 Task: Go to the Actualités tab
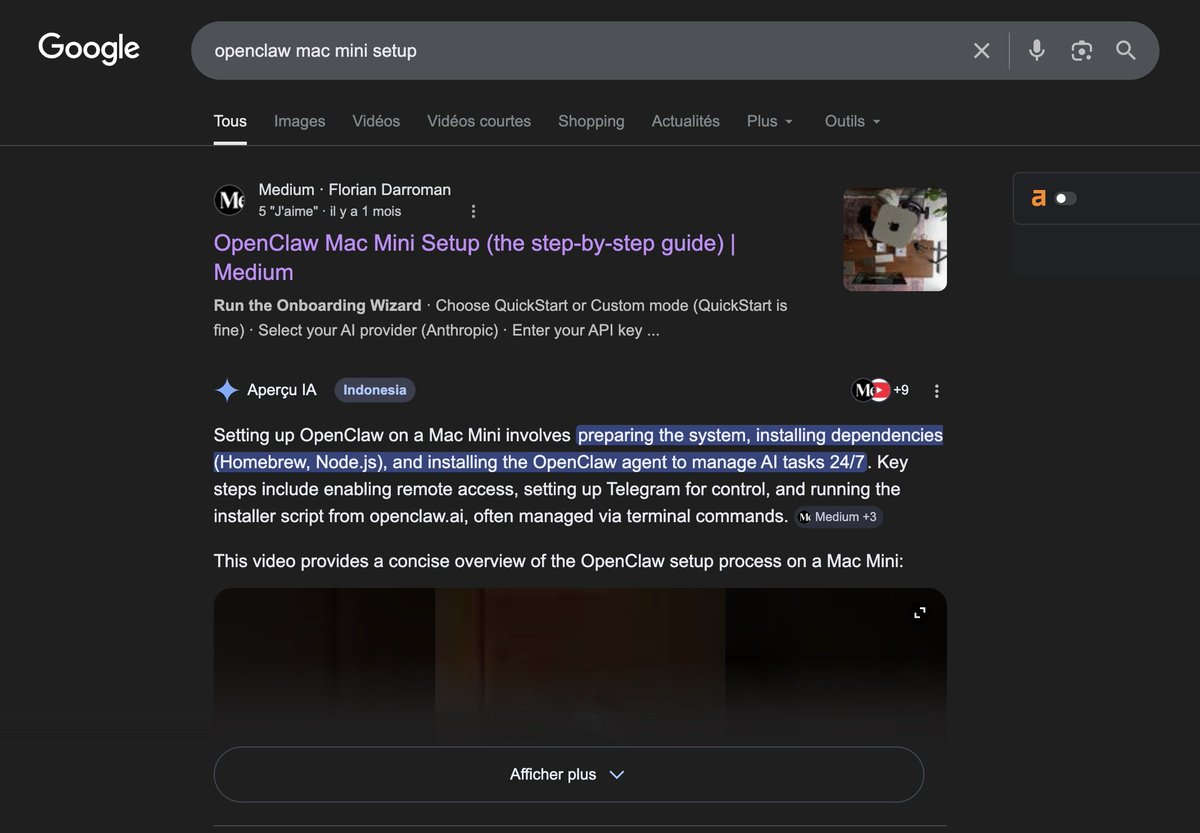pos(686,121)
